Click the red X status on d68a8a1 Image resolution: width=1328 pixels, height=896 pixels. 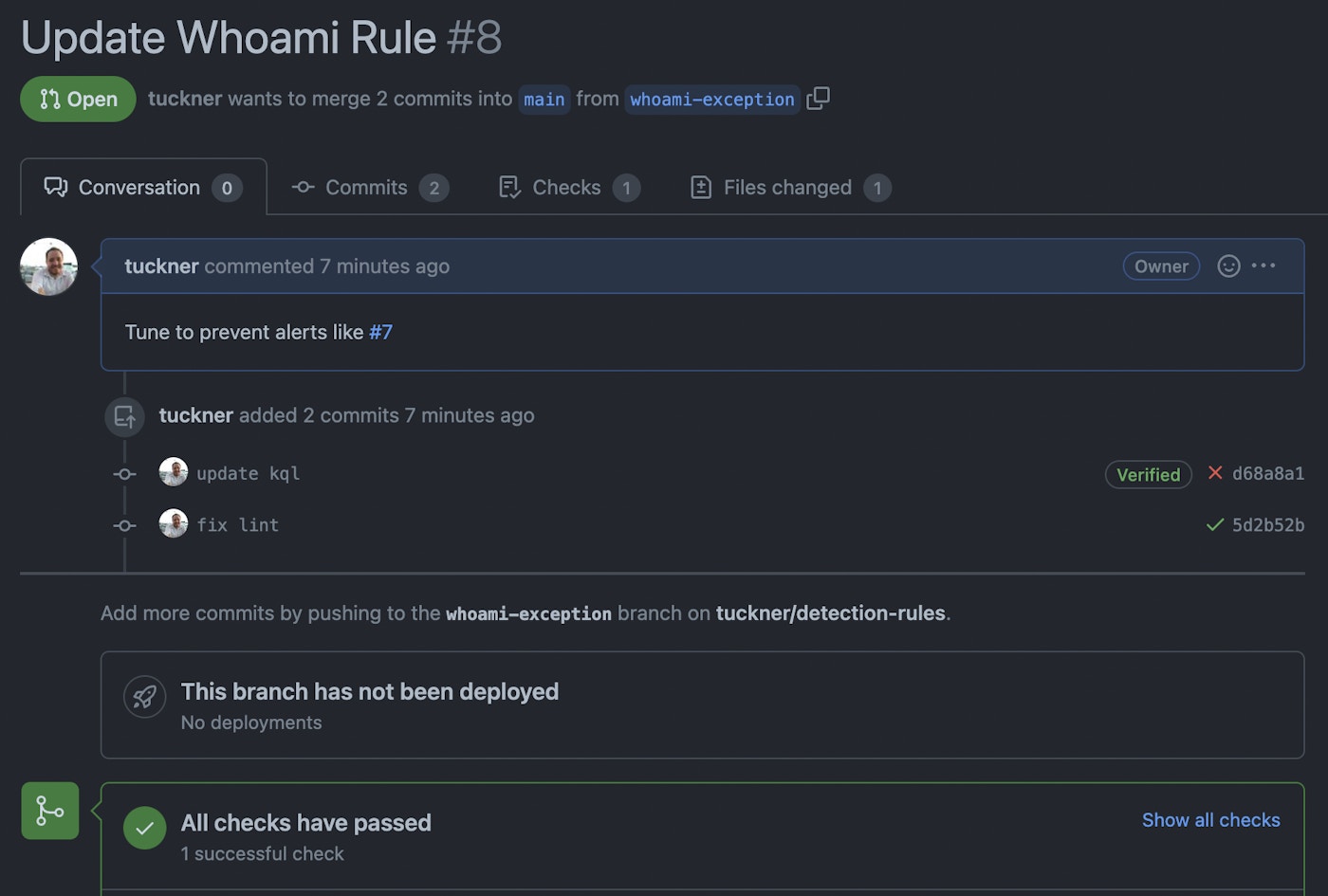[1215, 473]
